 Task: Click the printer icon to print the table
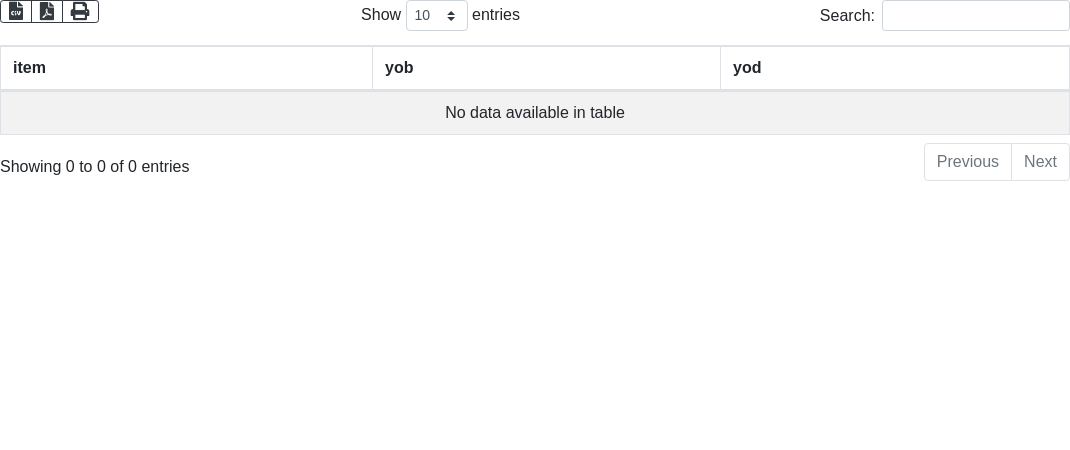point(81,12)
